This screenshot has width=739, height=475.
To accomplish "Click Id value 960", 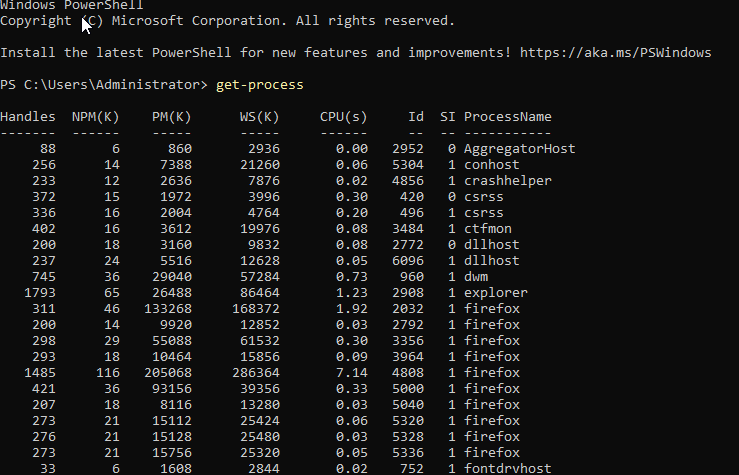I will [411, 277].
